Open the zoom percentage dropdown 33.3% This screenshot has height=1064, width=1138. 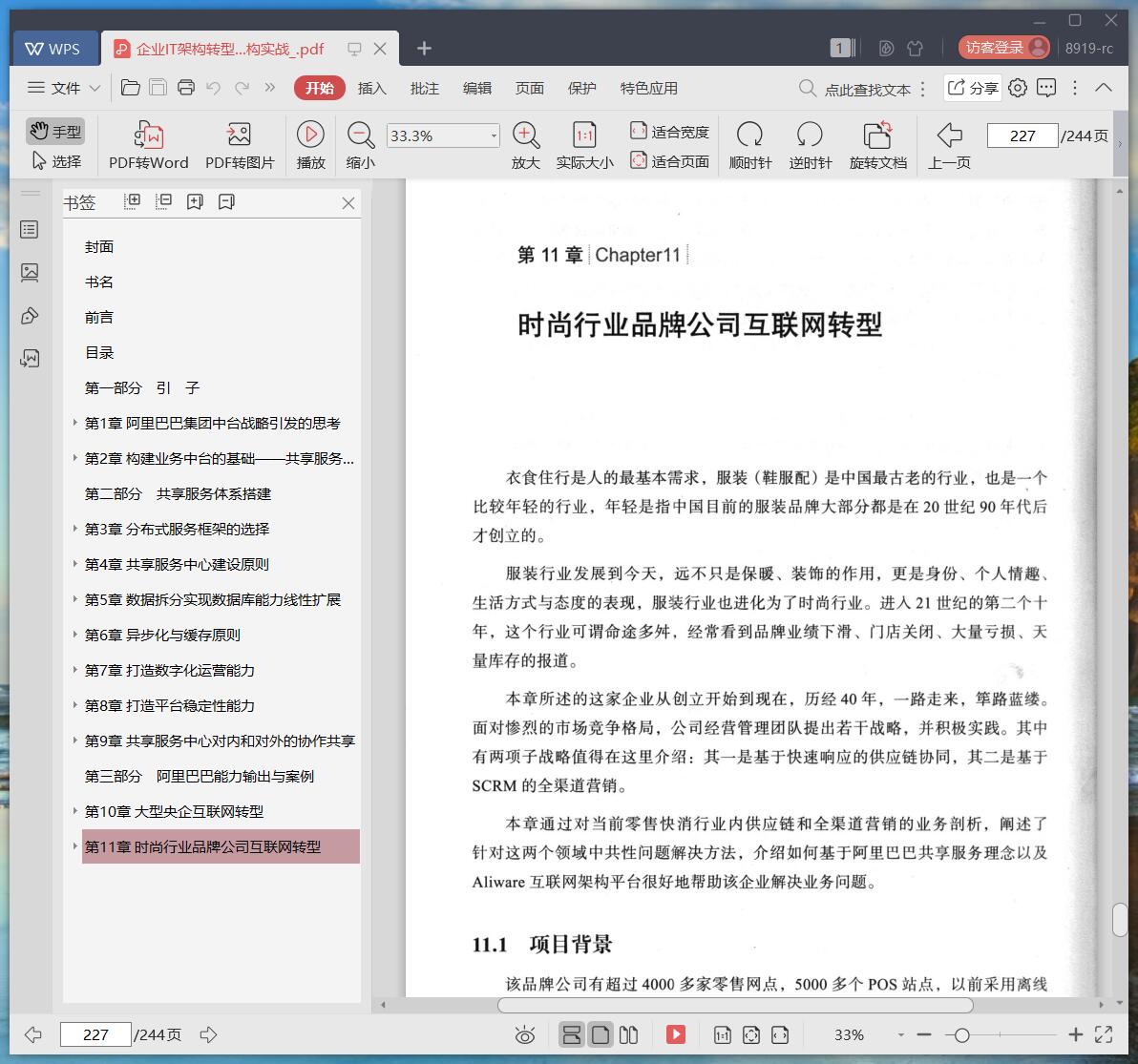(495, 136)
